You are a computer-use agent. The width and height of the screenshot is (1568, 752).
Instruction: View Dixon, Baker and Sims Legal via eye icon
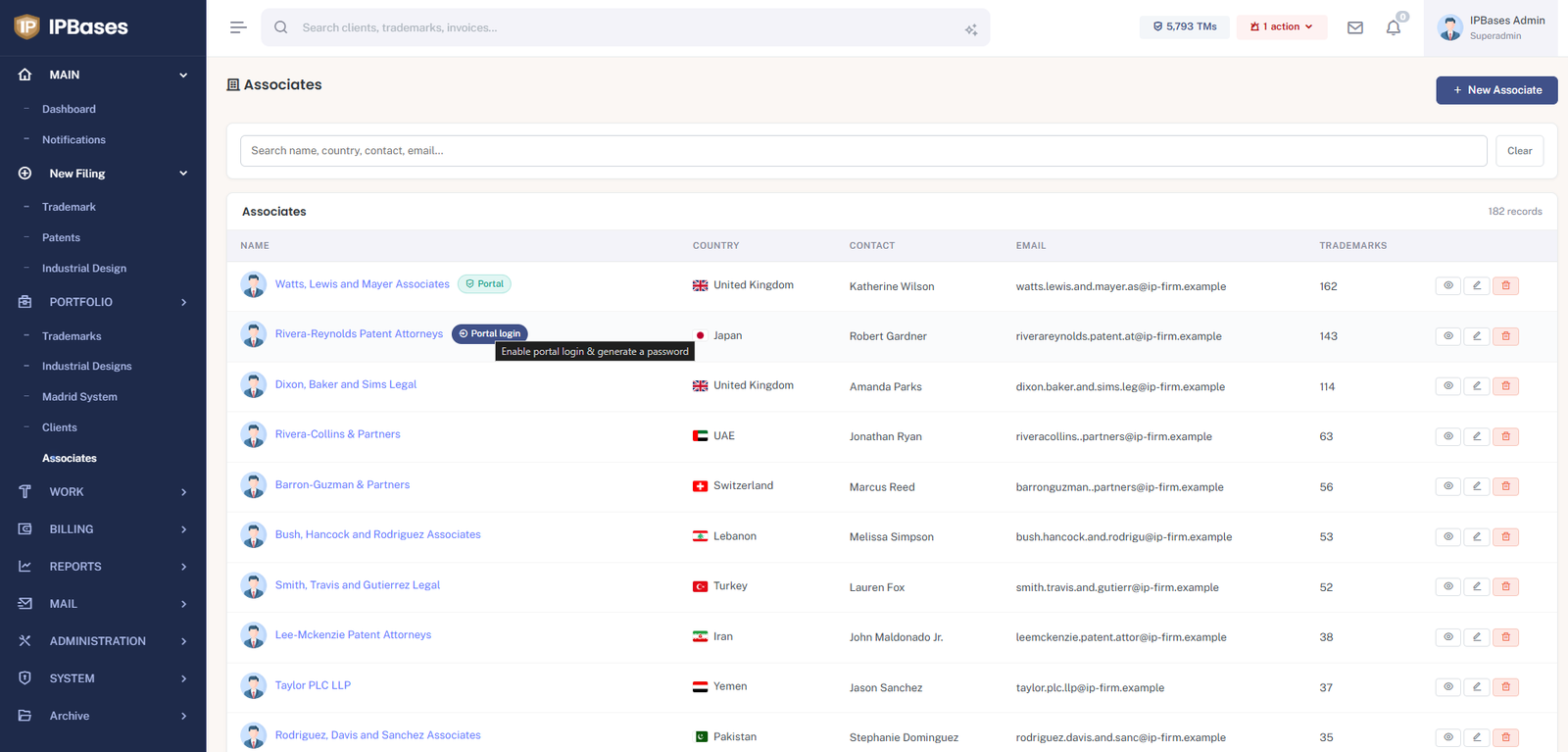coord(1448,386)
